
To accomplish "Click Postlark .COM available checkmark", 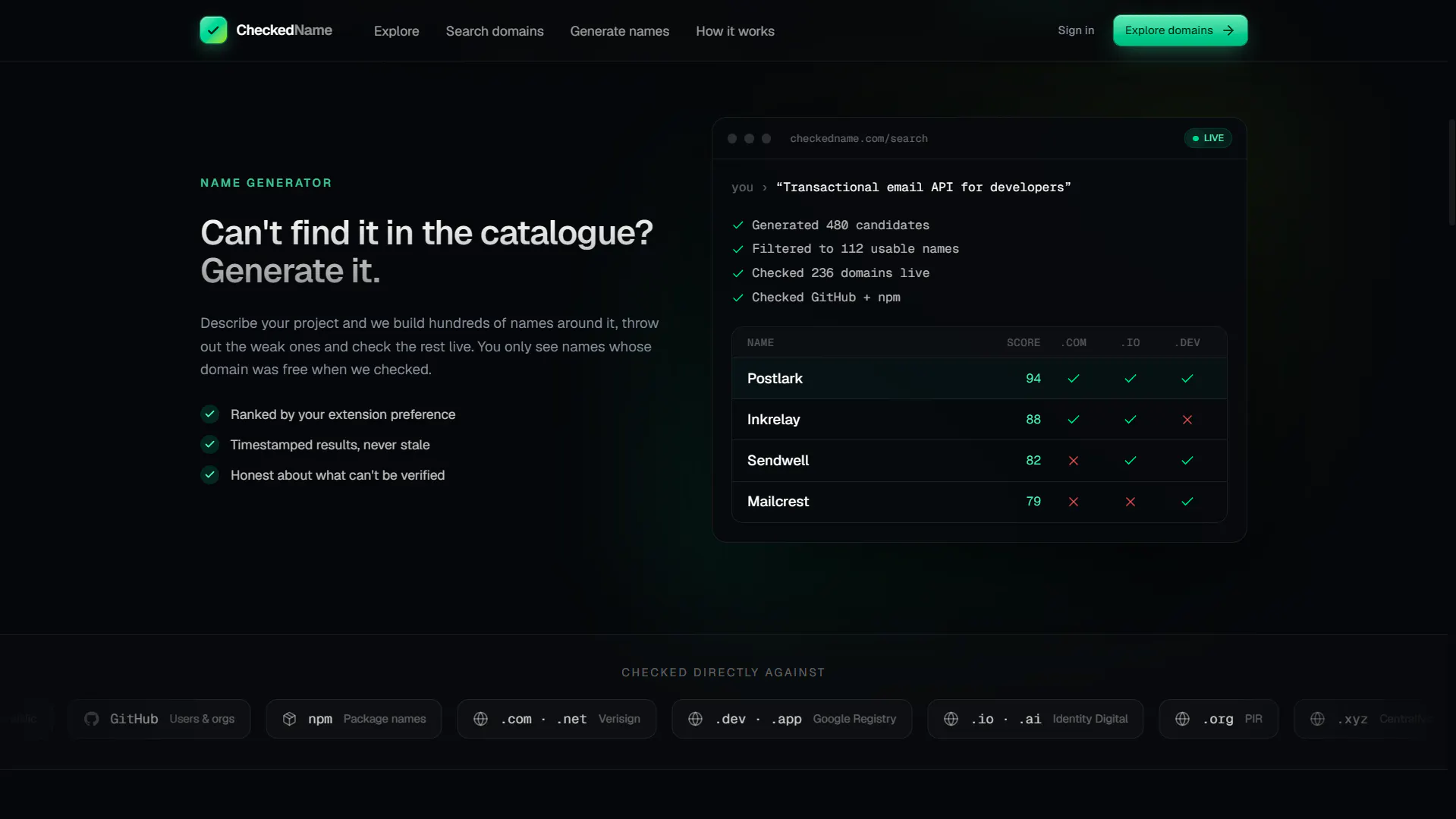I will (1073, 378).
